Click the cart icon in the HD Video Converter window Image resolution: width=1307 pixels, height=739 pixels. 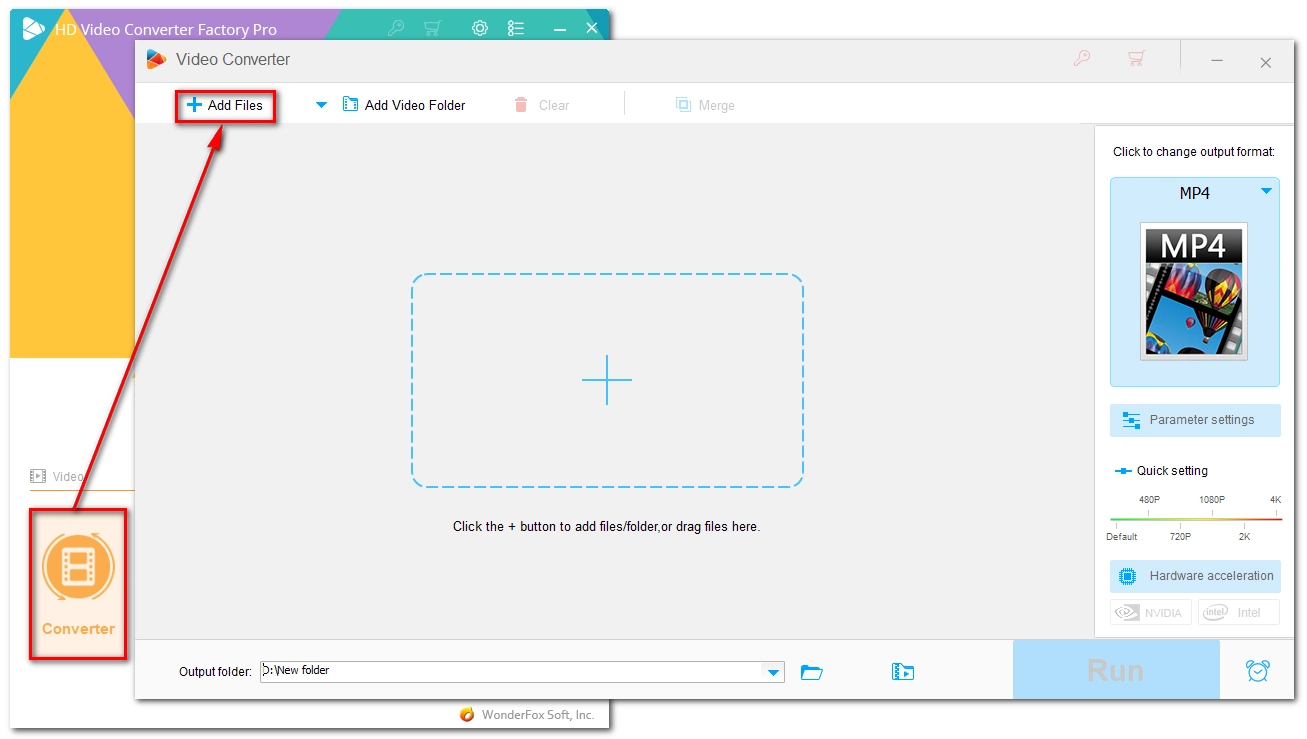click(x=432, y=28)
